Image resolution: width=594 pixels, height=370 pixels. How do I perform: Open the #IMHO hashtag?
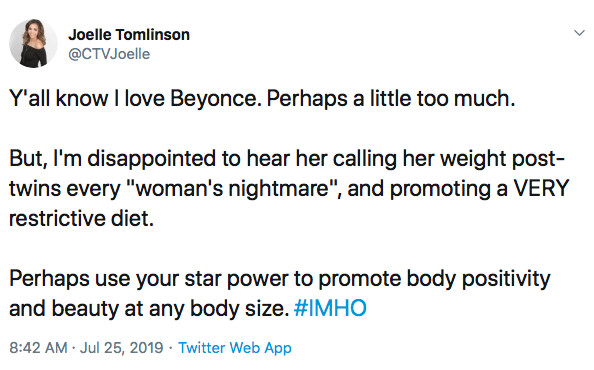[x=330, y=308]
